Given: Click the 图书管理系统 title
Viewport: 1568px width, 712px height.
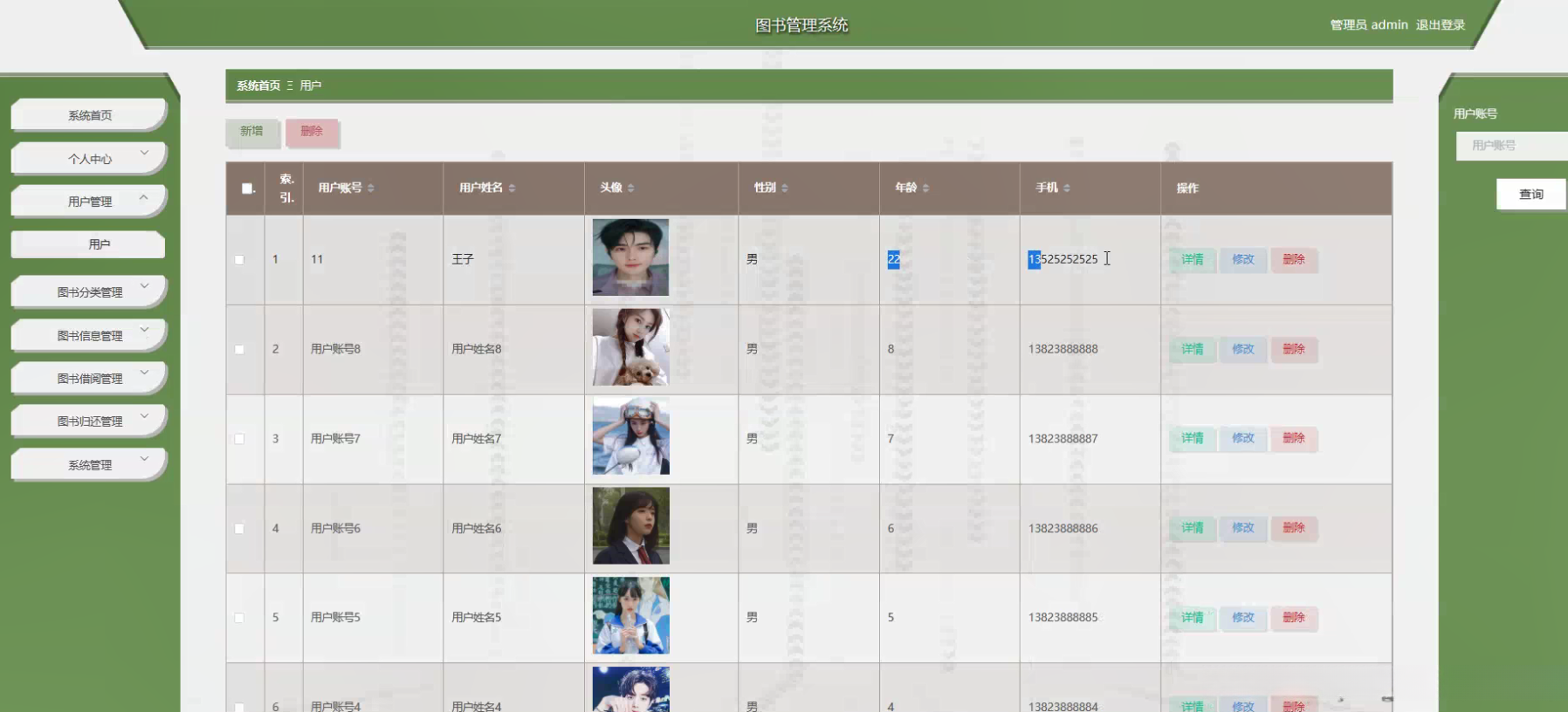Looking at the screenshot, I should (801, 25).
